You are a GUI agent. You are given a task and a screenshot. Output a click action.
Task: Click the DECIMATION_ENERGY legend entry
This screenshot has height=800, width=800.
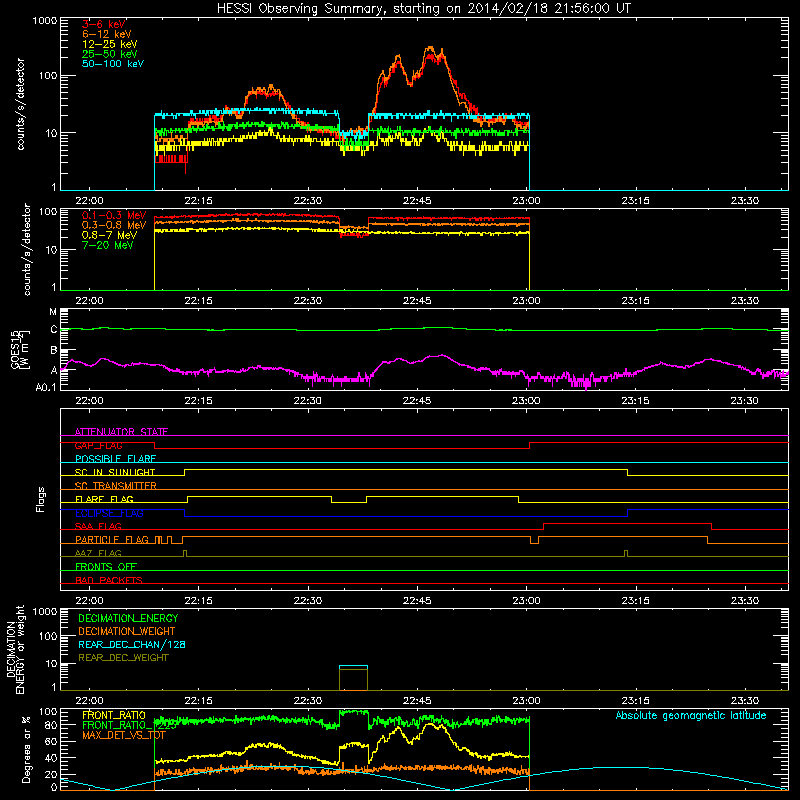[x=128, y=618]
